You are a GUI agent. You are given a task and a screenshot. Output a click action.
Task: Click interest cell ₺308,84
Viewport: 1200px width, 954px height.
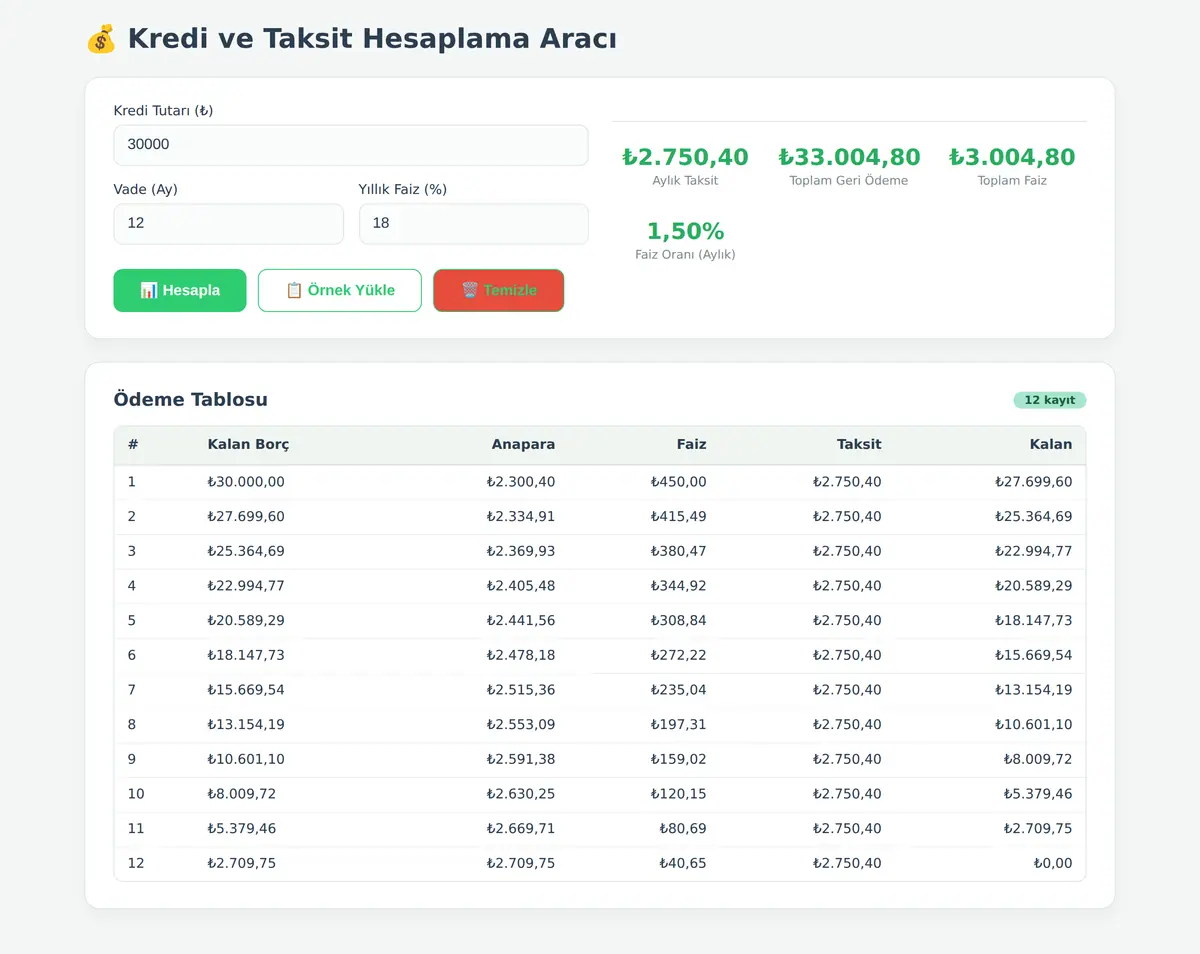(679, 620)
